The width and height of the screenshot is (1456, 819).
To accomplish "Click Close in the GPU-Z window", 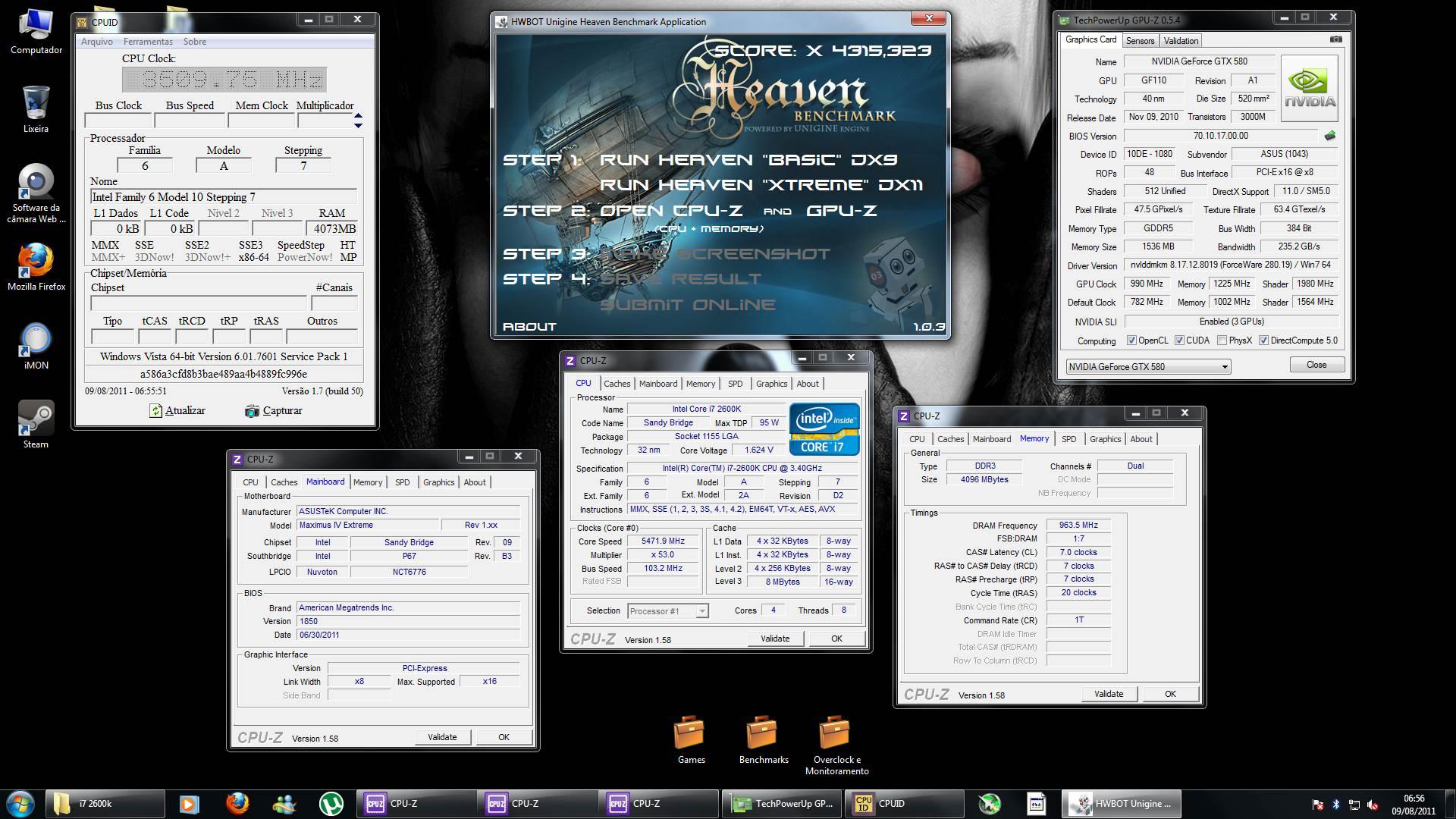I will coord(1316,365).
